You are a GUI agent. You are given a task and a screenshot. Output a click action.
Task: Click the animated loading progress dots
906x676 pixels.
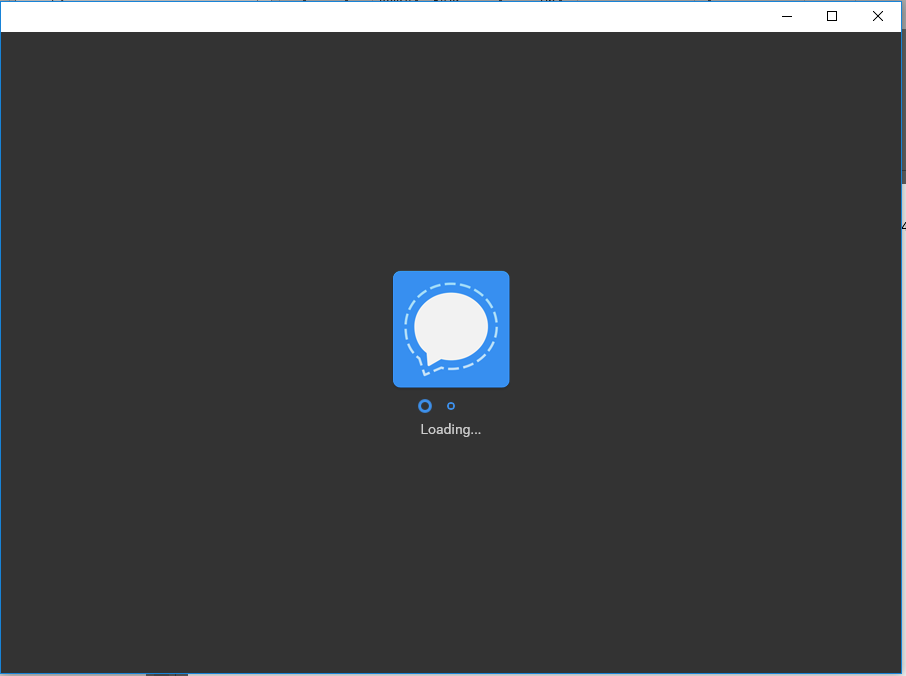tap(437, 406)
